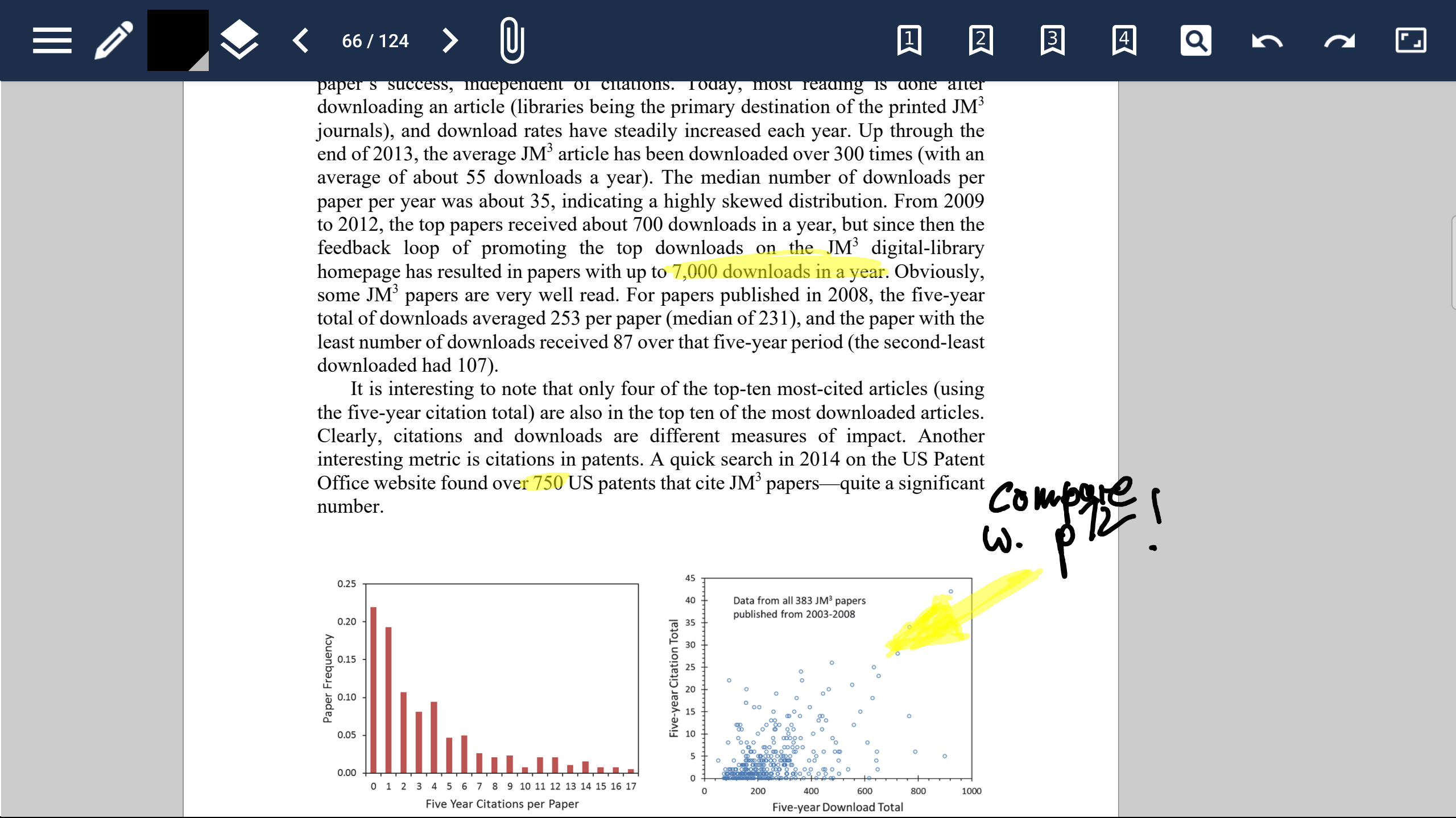
Task: Open attachments via the paperclip icon
Action: tap(511, 39)
